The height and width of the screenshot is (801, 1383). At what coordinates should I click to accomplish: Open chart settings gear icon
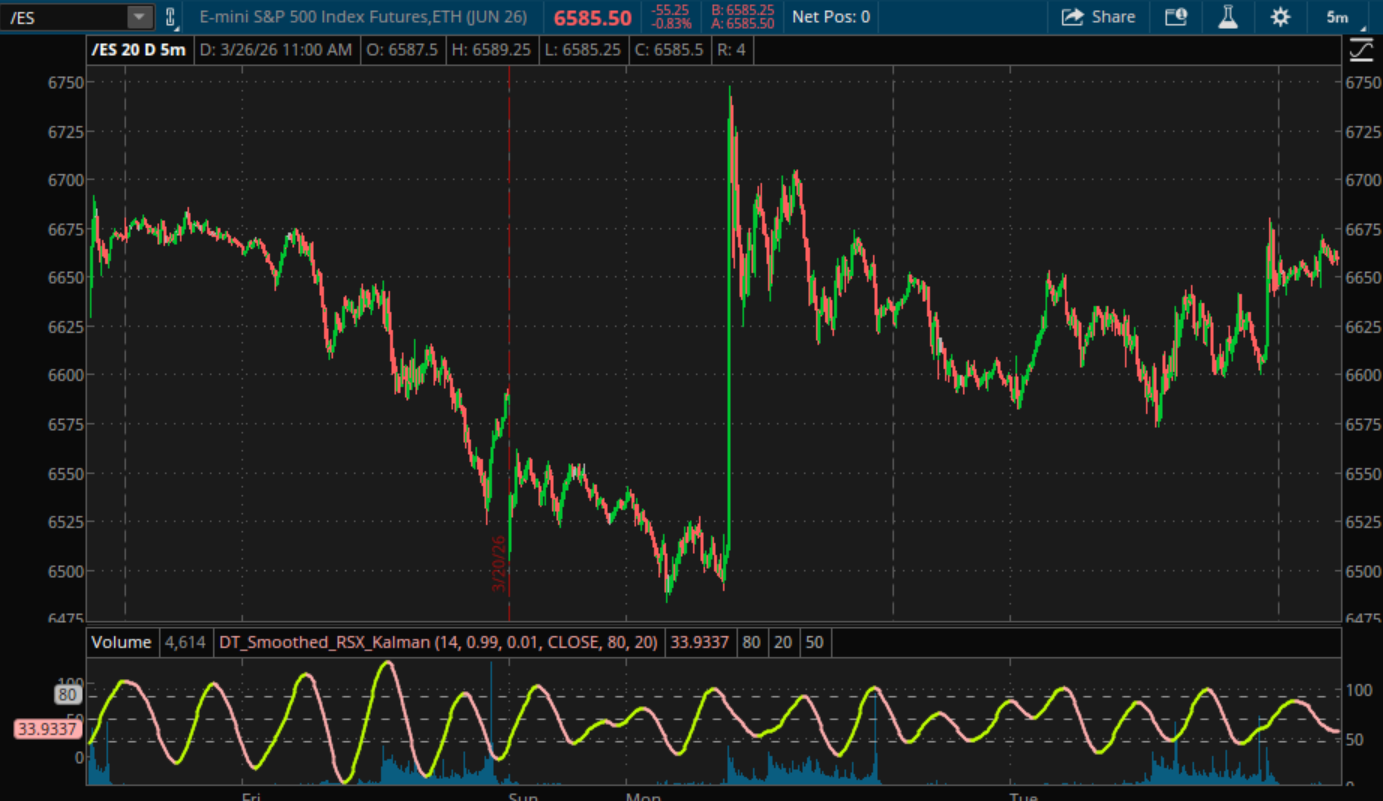point(1280,17)
